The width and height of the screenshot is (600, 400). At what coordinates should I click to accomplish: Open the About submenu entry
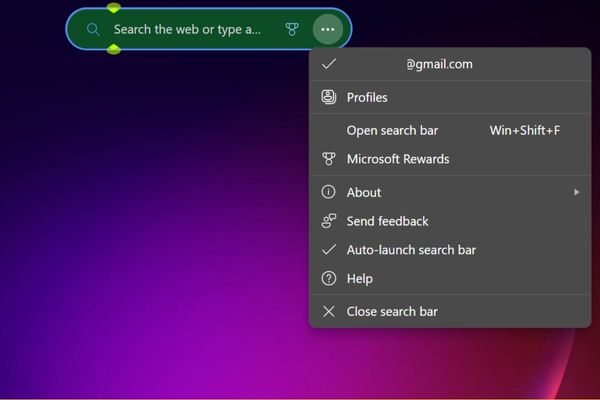[x=364, y=192]
